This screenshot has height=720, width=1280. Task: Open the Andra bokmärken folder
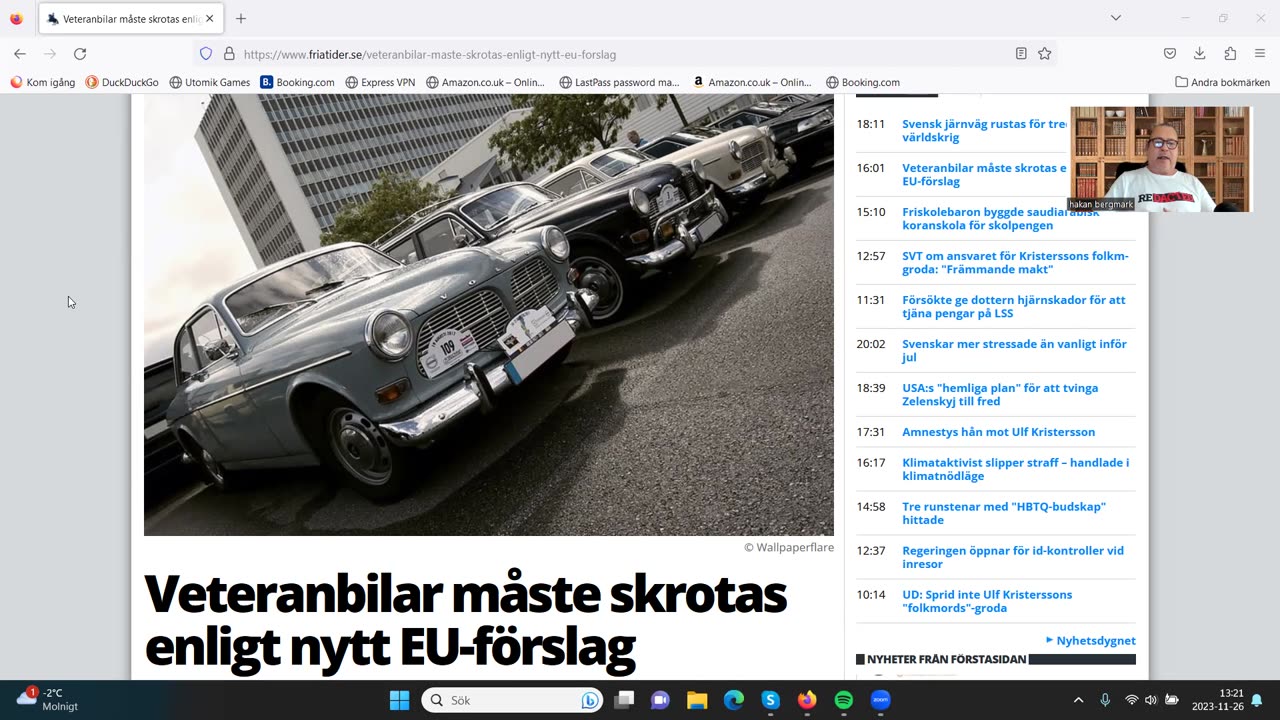pos(1222,82)
